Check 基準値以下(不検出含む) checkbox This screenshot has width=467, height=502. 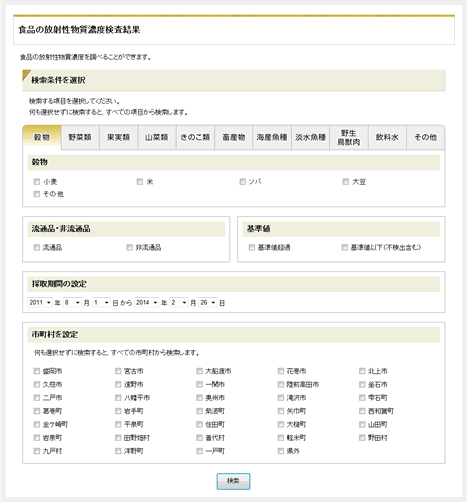point(345,247)
